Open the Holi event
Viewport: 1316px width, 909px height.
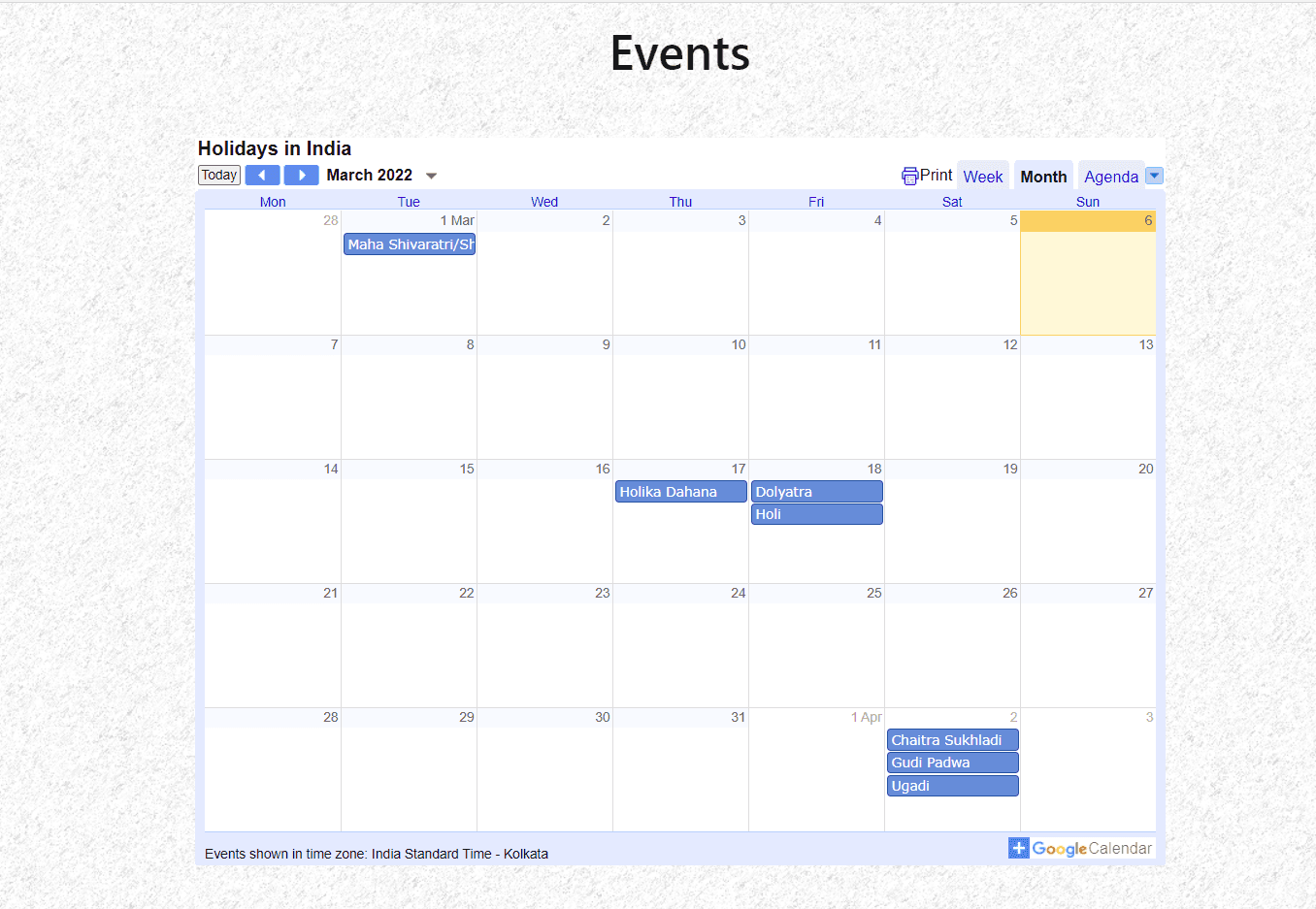click(817, 514)
